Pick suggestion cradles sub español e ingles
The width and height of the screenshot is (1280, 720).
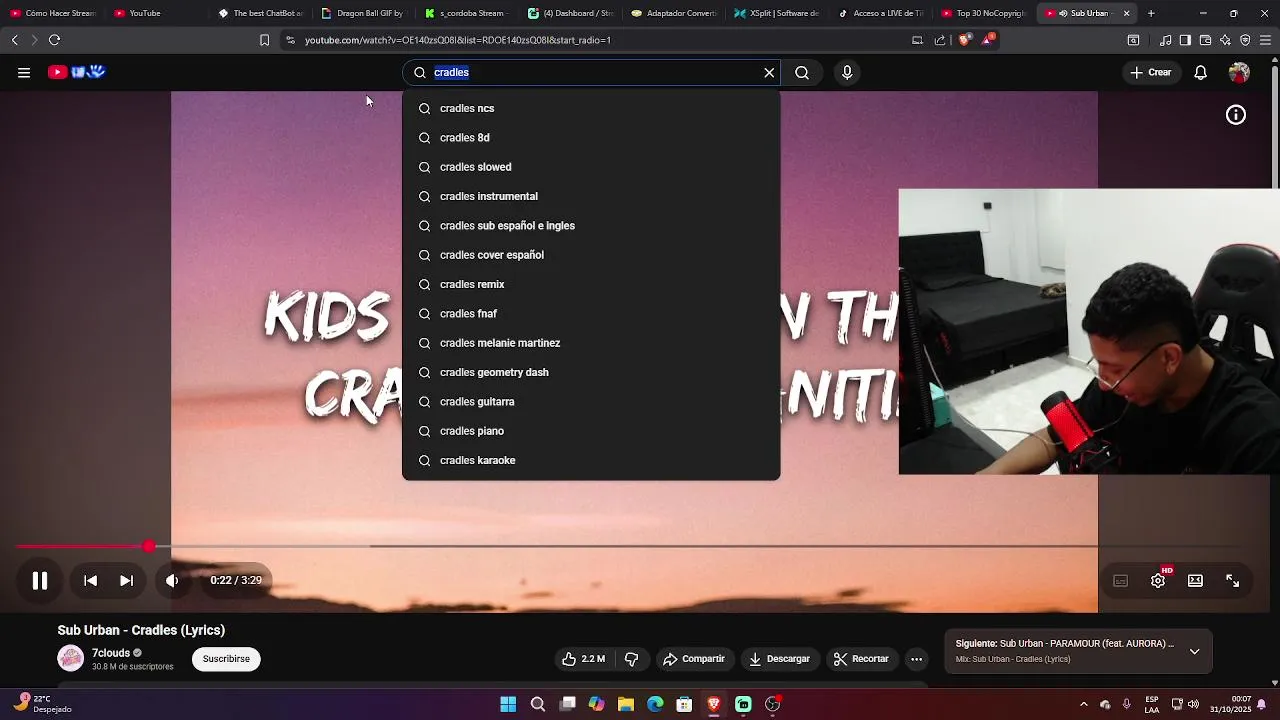[591, 226]
